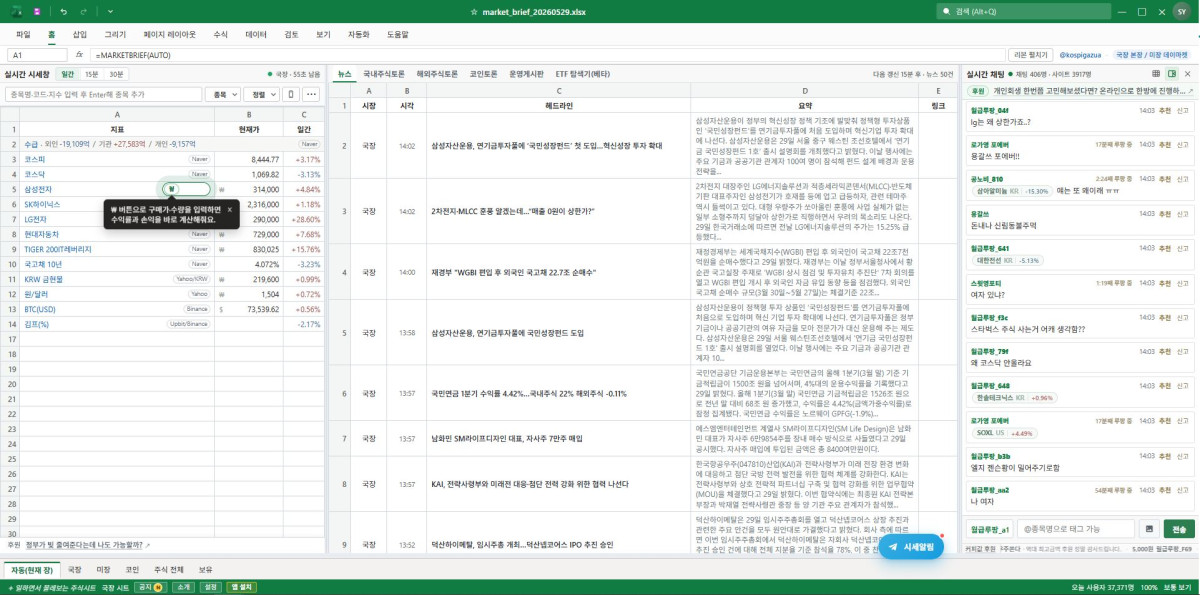Select the 30분 interval option
This screenshot has height=595, width=1200.
(117, 73)
